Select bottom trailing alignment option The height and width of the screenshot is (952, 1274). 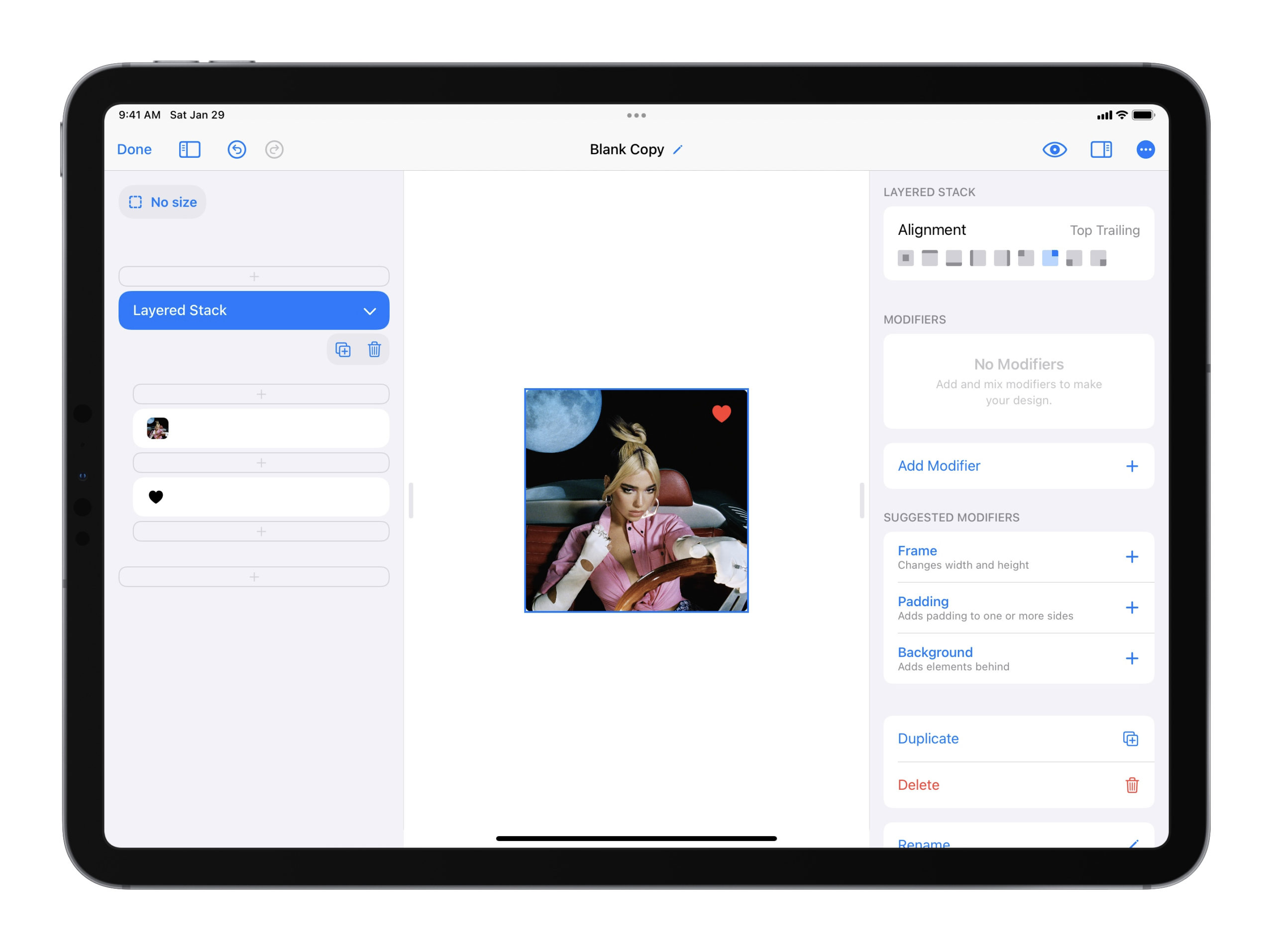click(1098, 258)
